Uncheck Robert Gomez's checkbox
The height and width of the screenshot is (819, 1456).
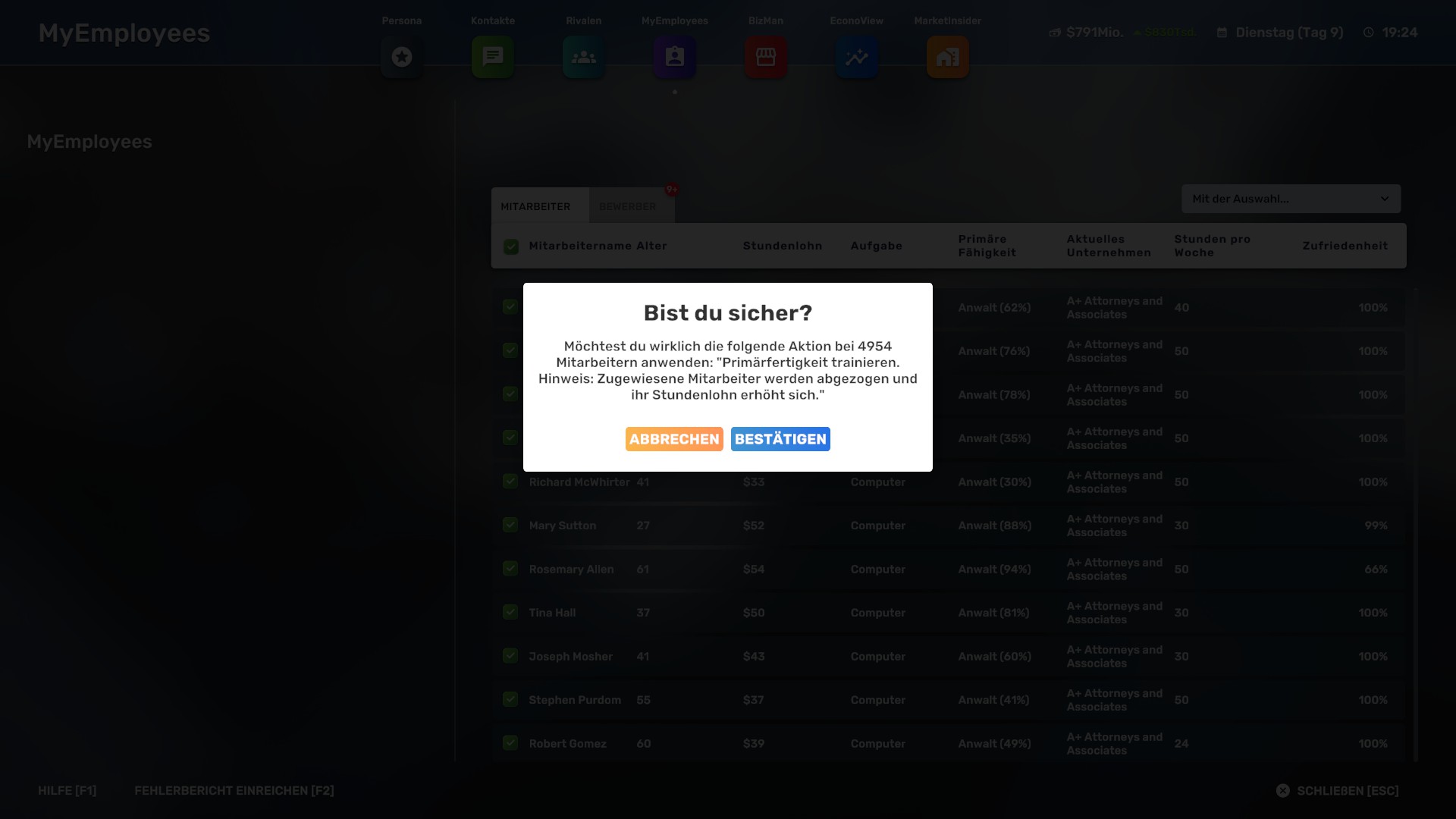click(510, 742)
